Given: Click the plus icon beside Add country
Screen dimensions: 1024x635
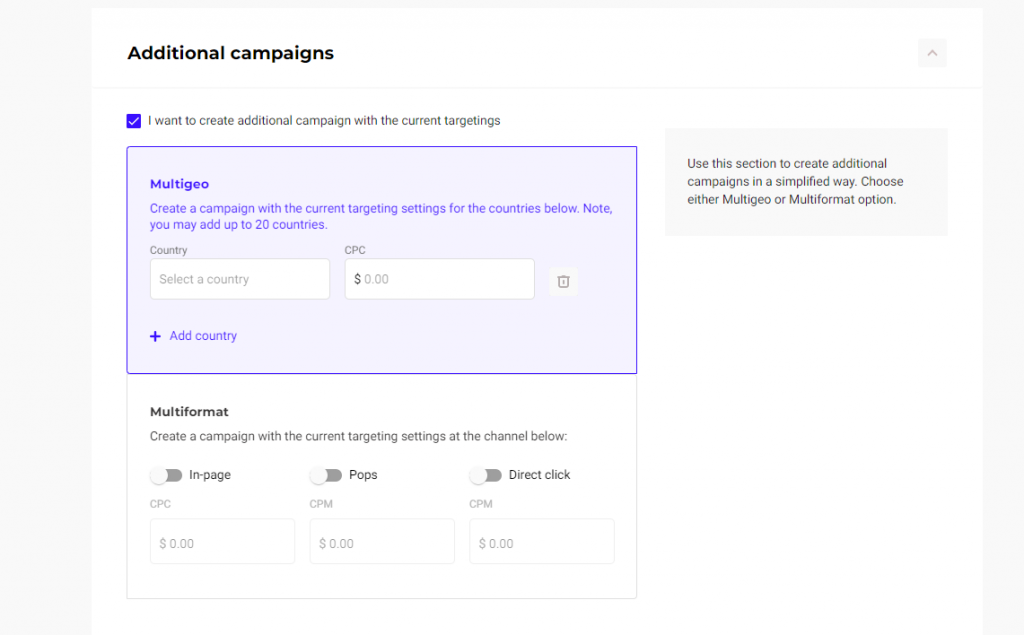Looking at the screenshot, I should [155, 337].
